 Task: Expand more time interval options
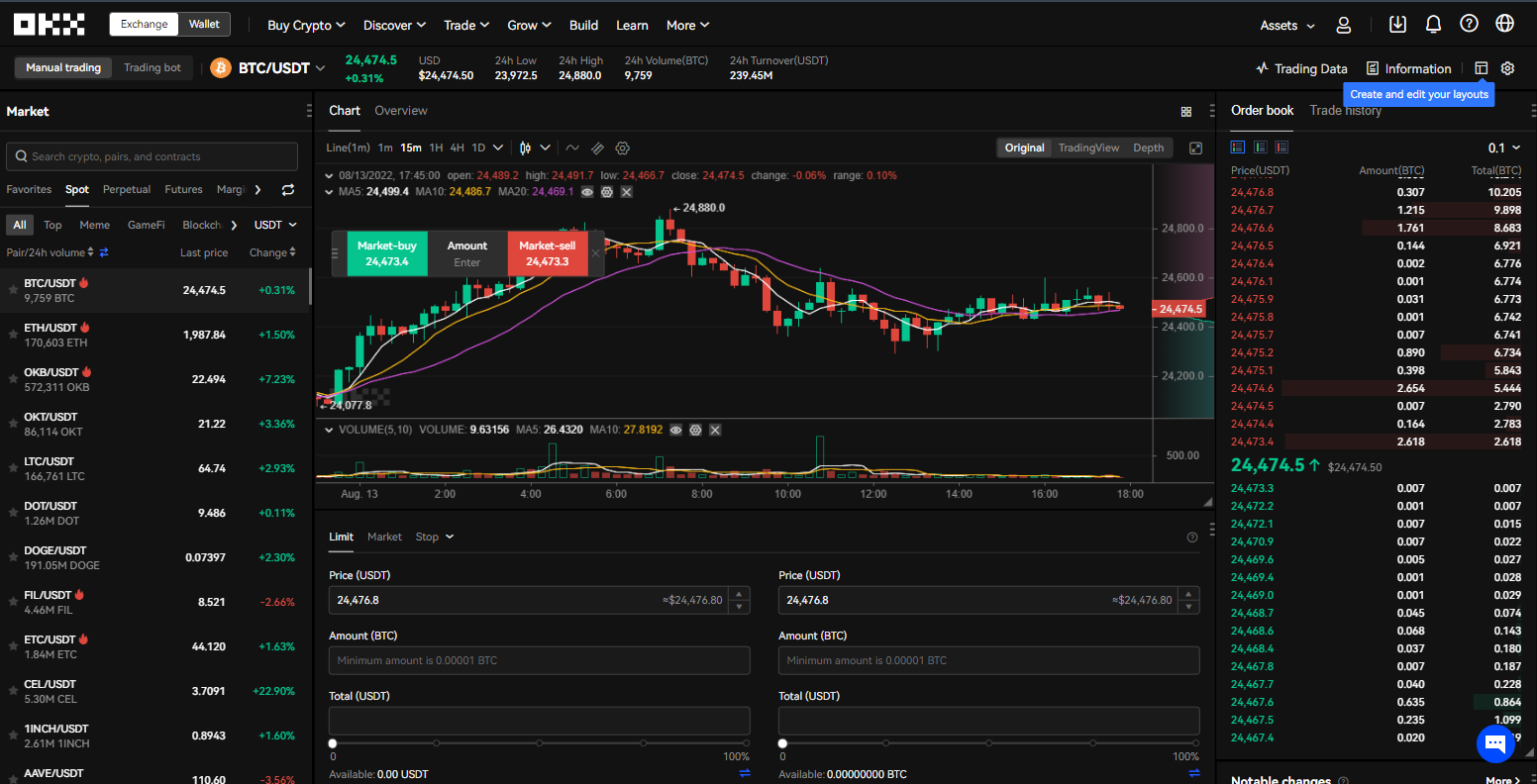pos(497,147)
